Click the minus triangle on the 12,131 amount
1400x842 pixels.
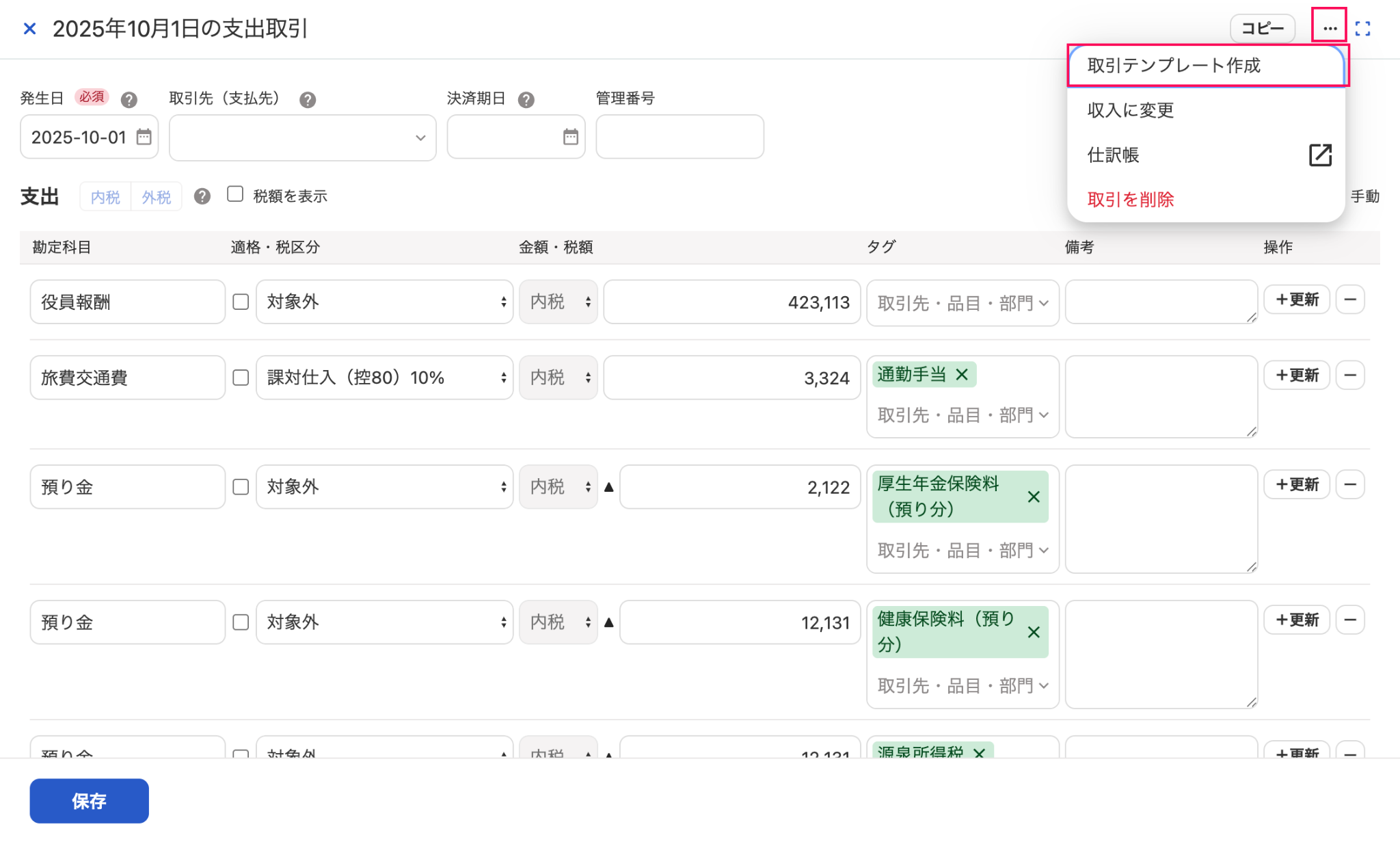(x=609, y=622)
